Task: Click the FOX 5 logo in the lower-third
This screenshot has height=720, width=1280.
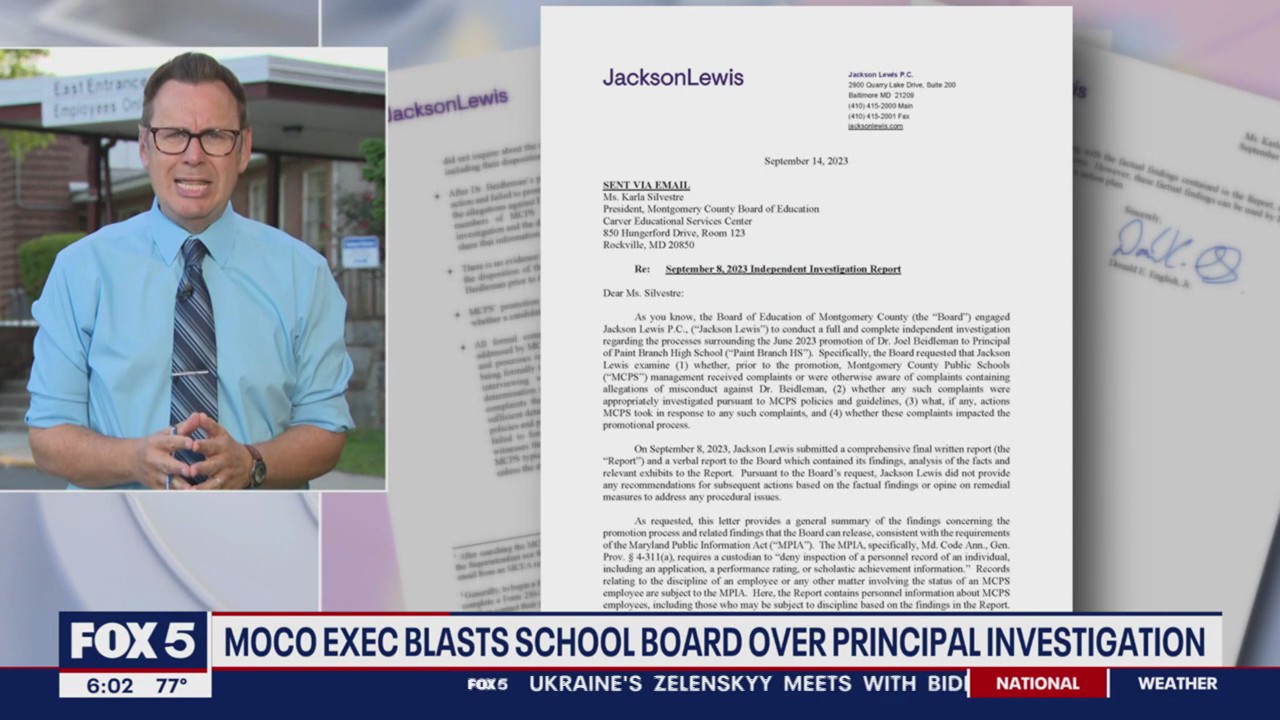Action: point(133,641)
